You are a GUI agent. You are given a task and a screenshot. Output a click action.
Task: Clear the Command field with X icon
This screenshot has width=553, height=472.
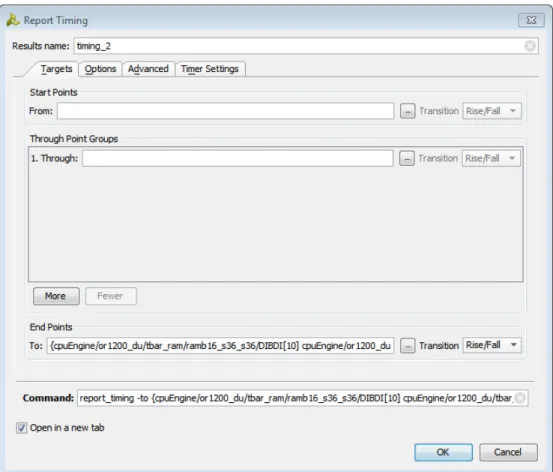tap(520, 398)
